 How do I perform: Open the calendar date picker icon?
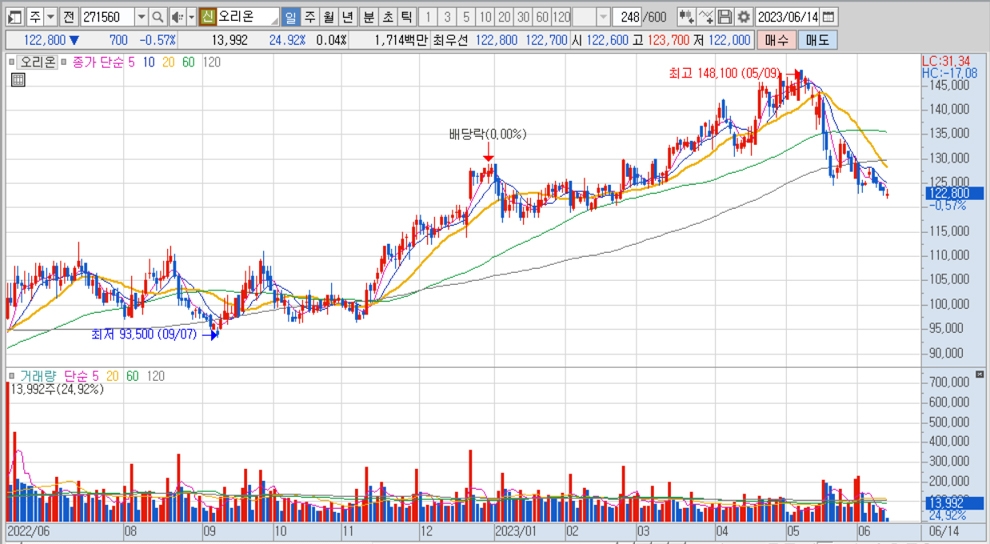click(x=830, y=17)
